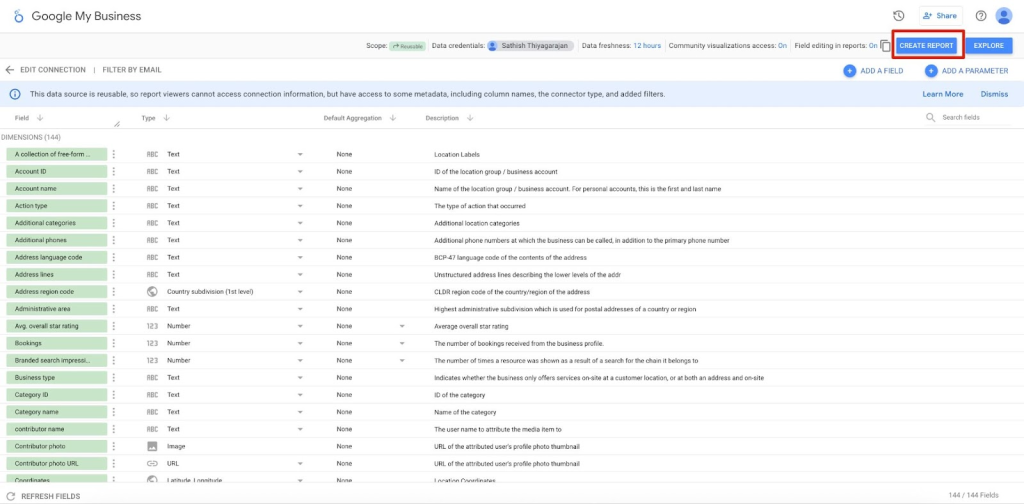Open the three-dot menu for Category ID
The height and width of the screenshot is (504, 1024).
(114, 394)
